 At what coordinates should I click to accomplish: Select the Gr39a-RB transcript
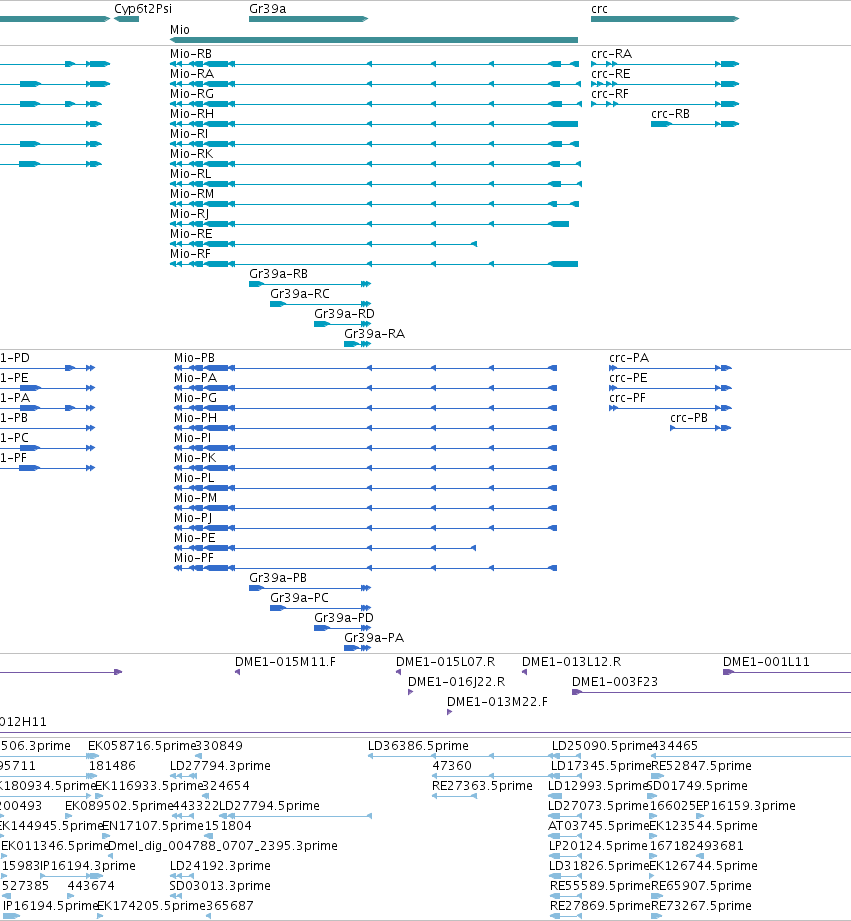(310, 284)
